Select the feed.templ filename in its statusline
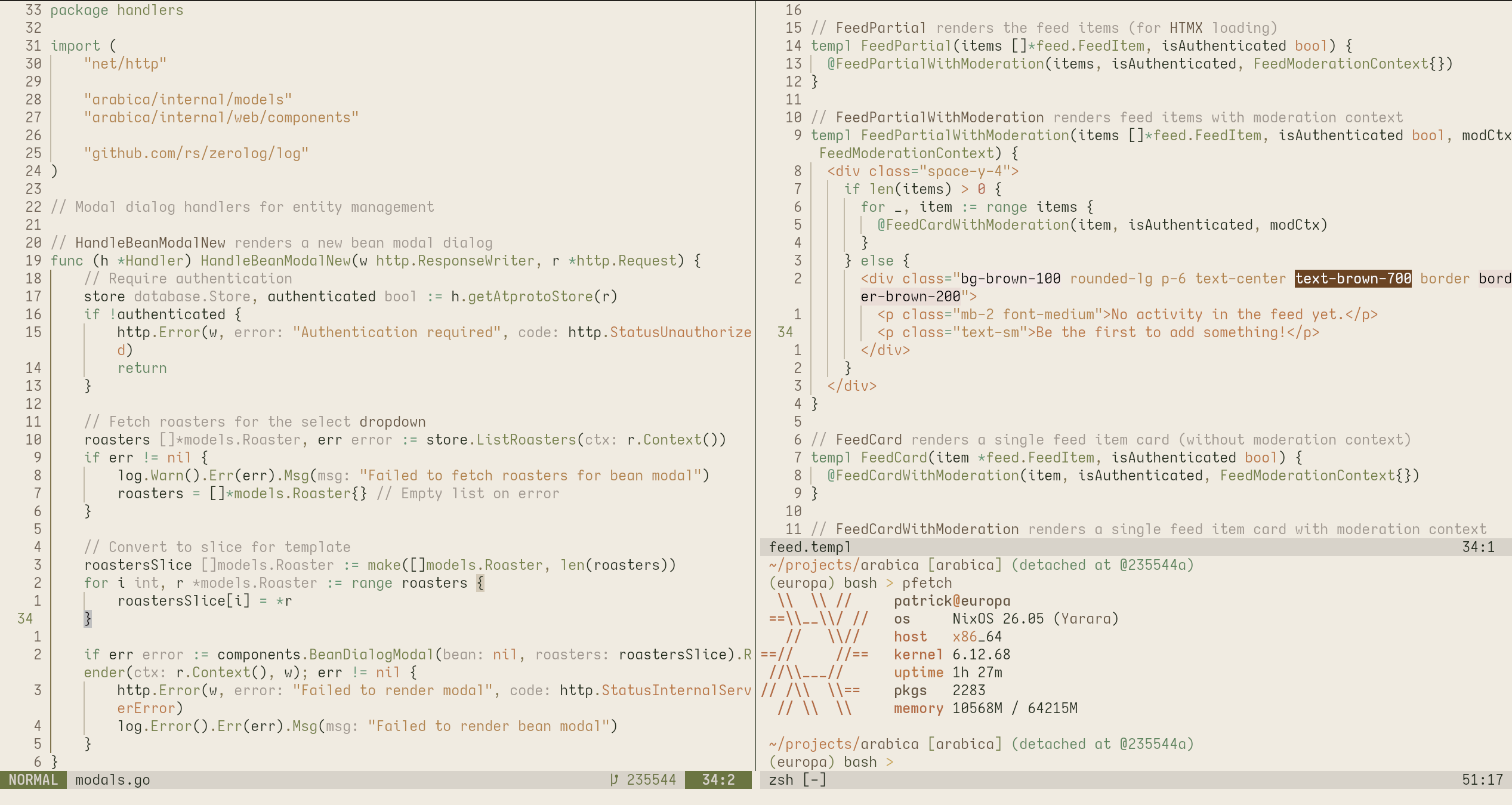 pos(809,546)
